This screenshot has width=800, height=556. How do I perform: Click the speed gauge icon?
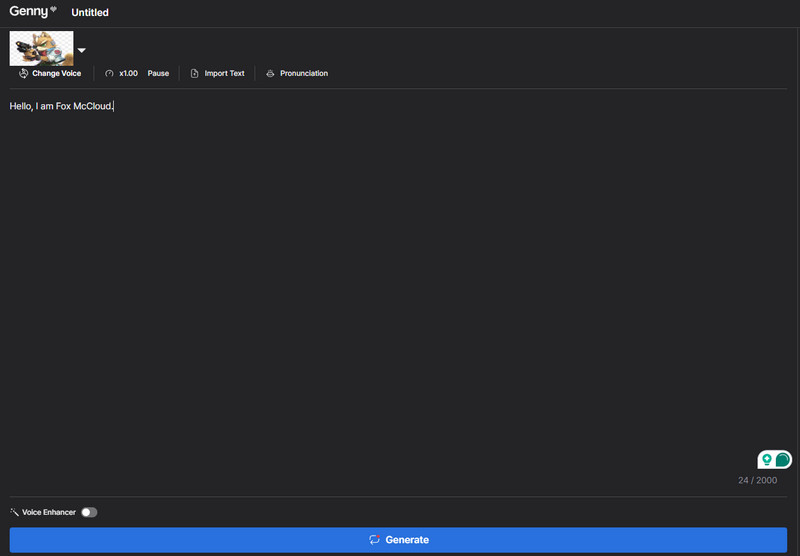(109, 73)
